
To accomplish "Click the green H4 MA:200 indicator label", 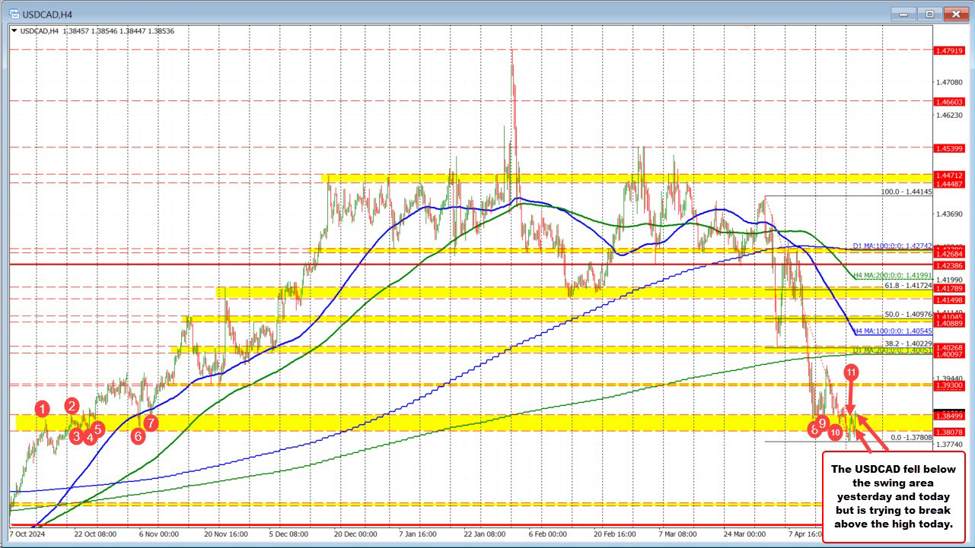I will click(x=893, y=274).
